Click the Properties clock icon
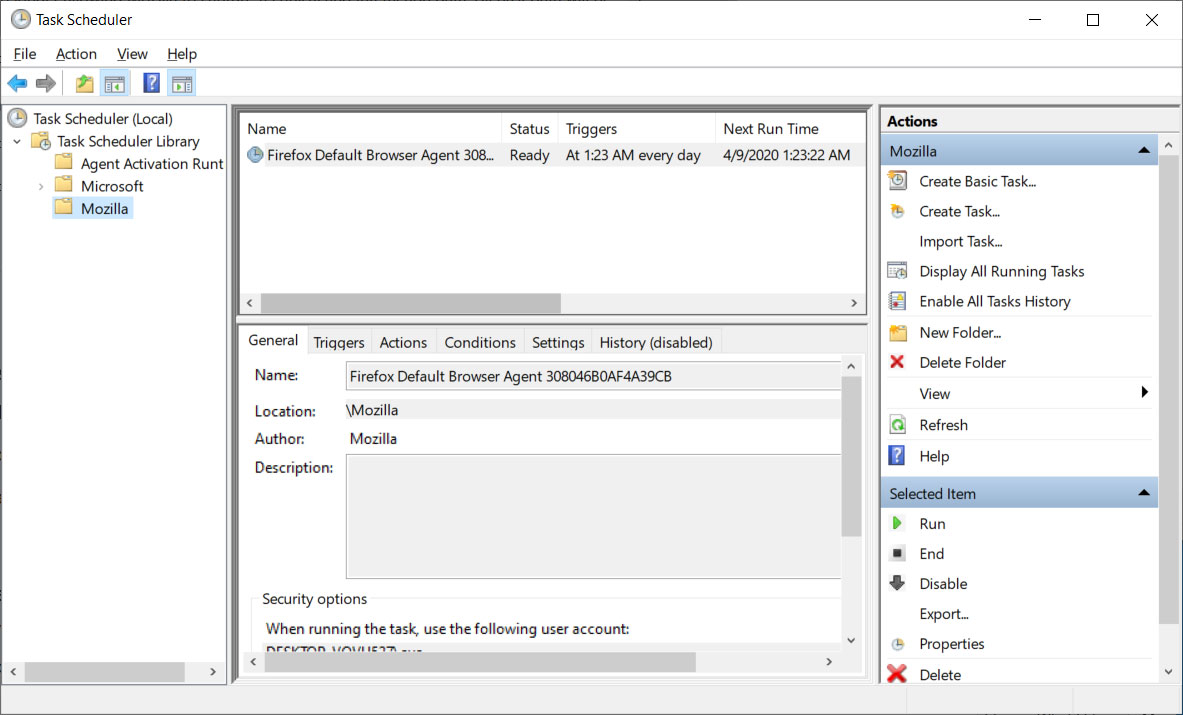 pos(898,644)
